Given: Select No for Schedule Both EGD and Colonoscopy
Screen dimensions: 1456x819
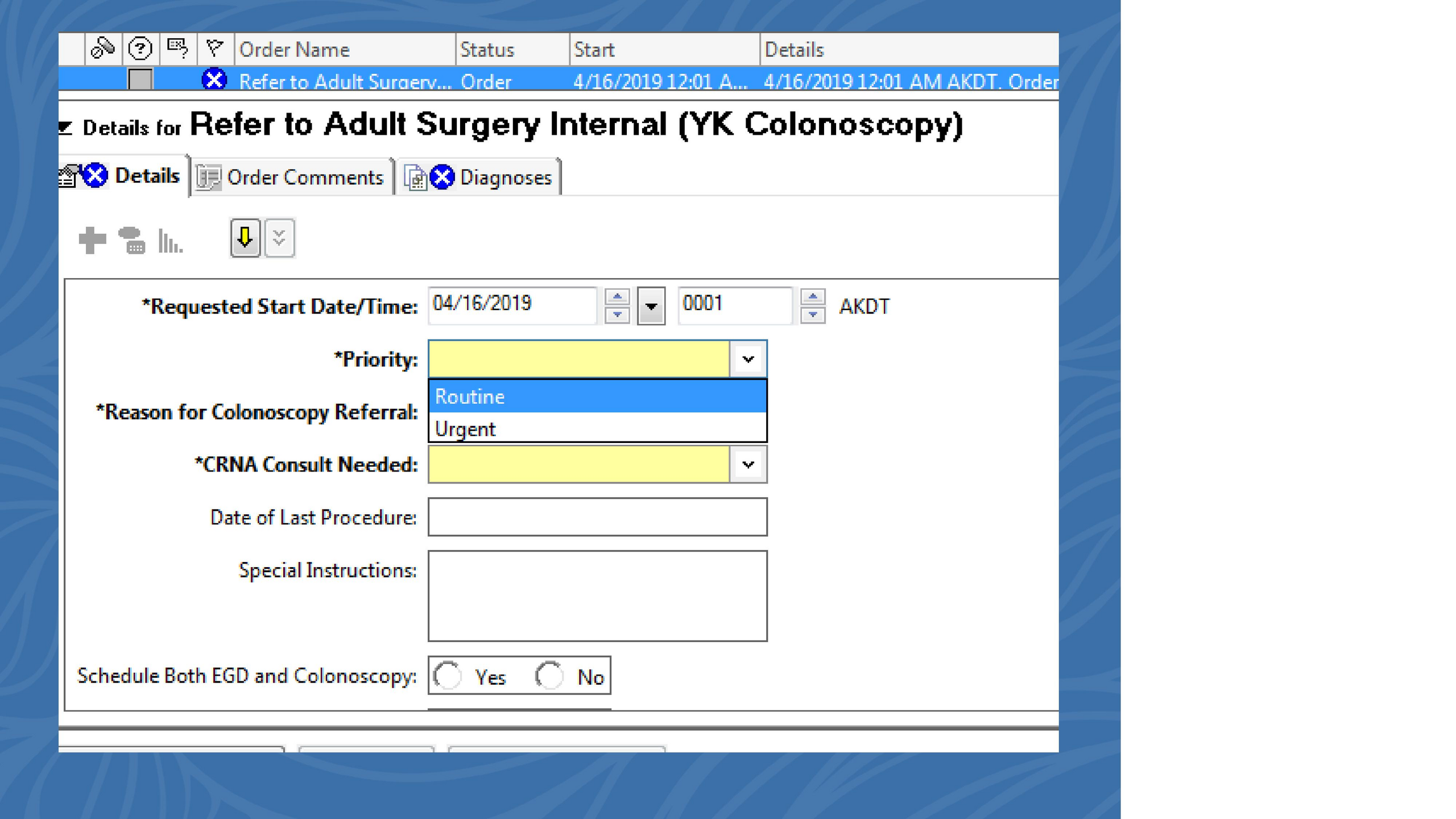Looking at the screenshot, I should (549, 676).
